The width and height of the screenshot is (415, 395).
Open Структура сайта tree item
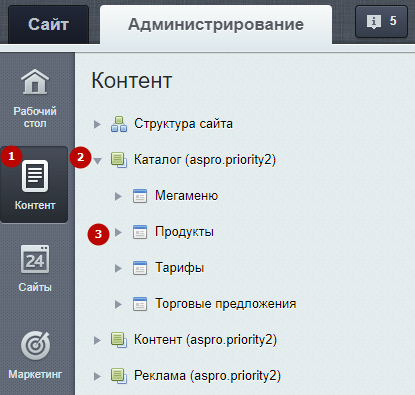[x=183, y=124]
